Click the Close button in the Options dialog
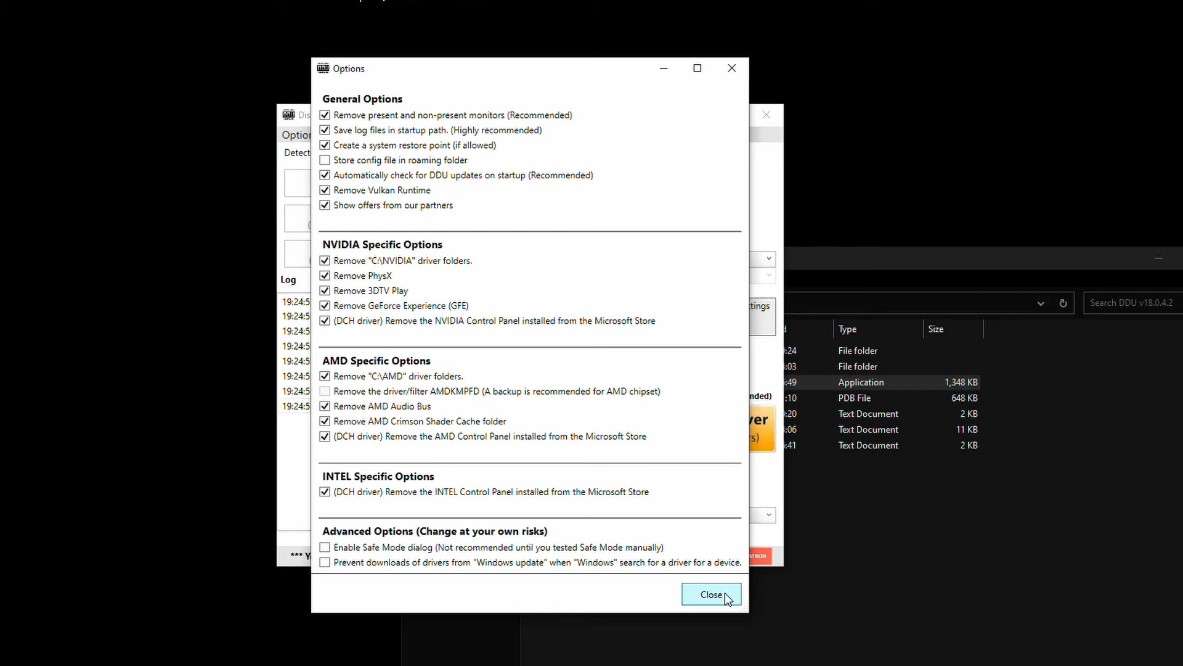This screenshot has width=1183, height=666. click(x=711, y=594)
